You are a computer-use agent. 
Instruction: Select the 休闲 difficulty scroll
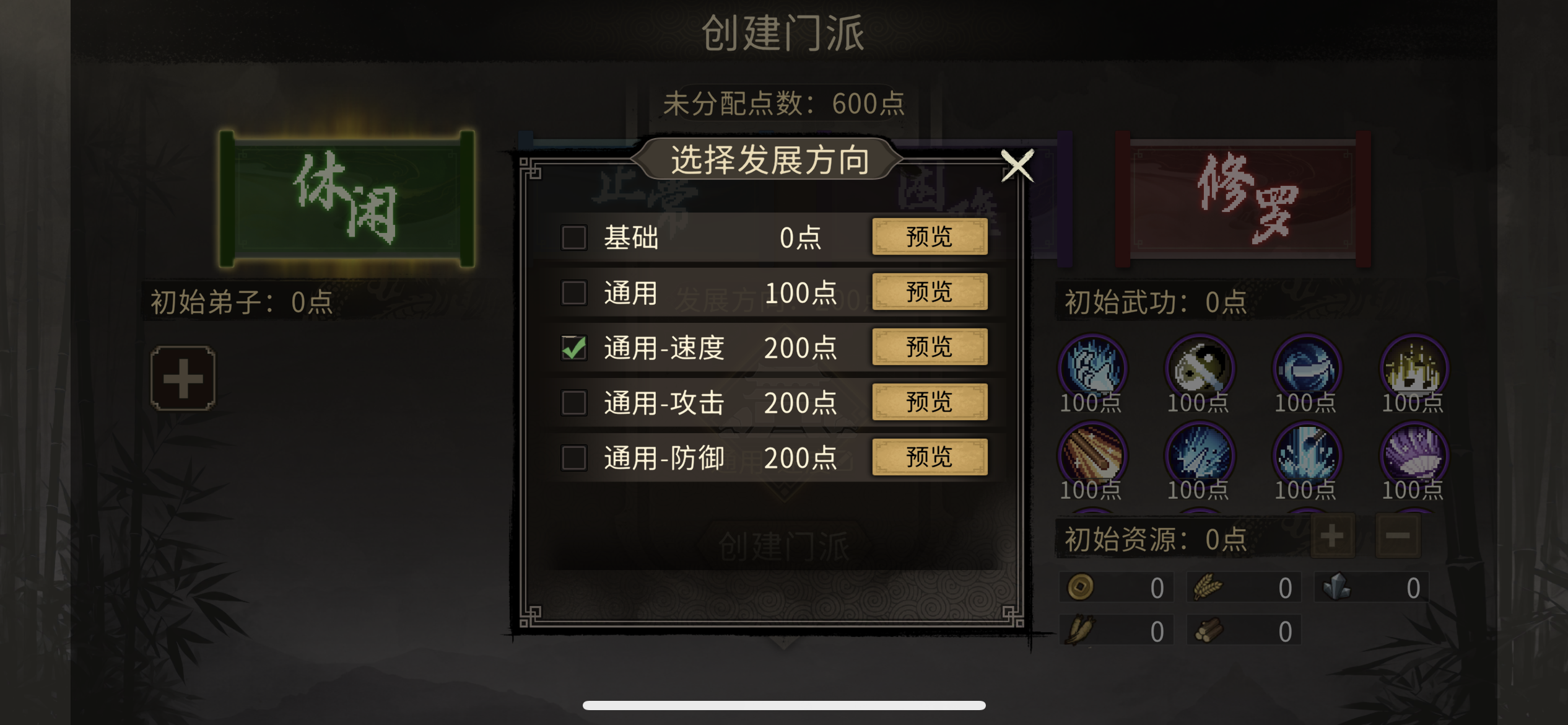(x=347, y=198)
